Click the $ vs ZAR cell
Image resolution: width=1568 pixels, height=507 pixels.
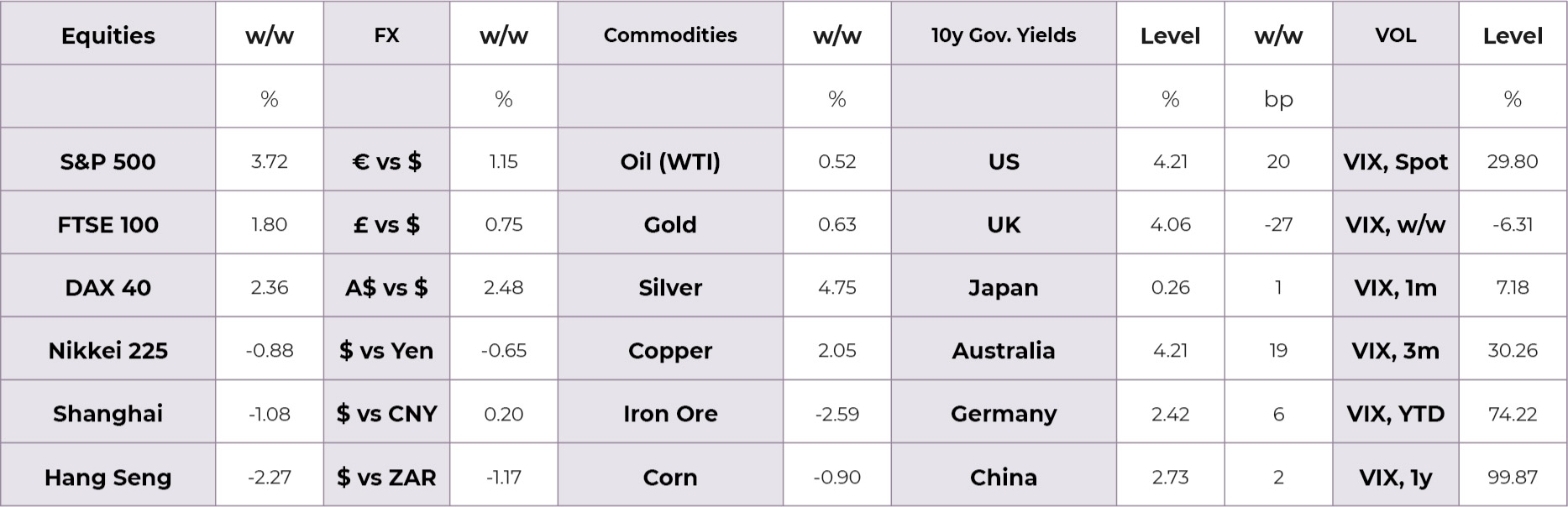(386, 477)
